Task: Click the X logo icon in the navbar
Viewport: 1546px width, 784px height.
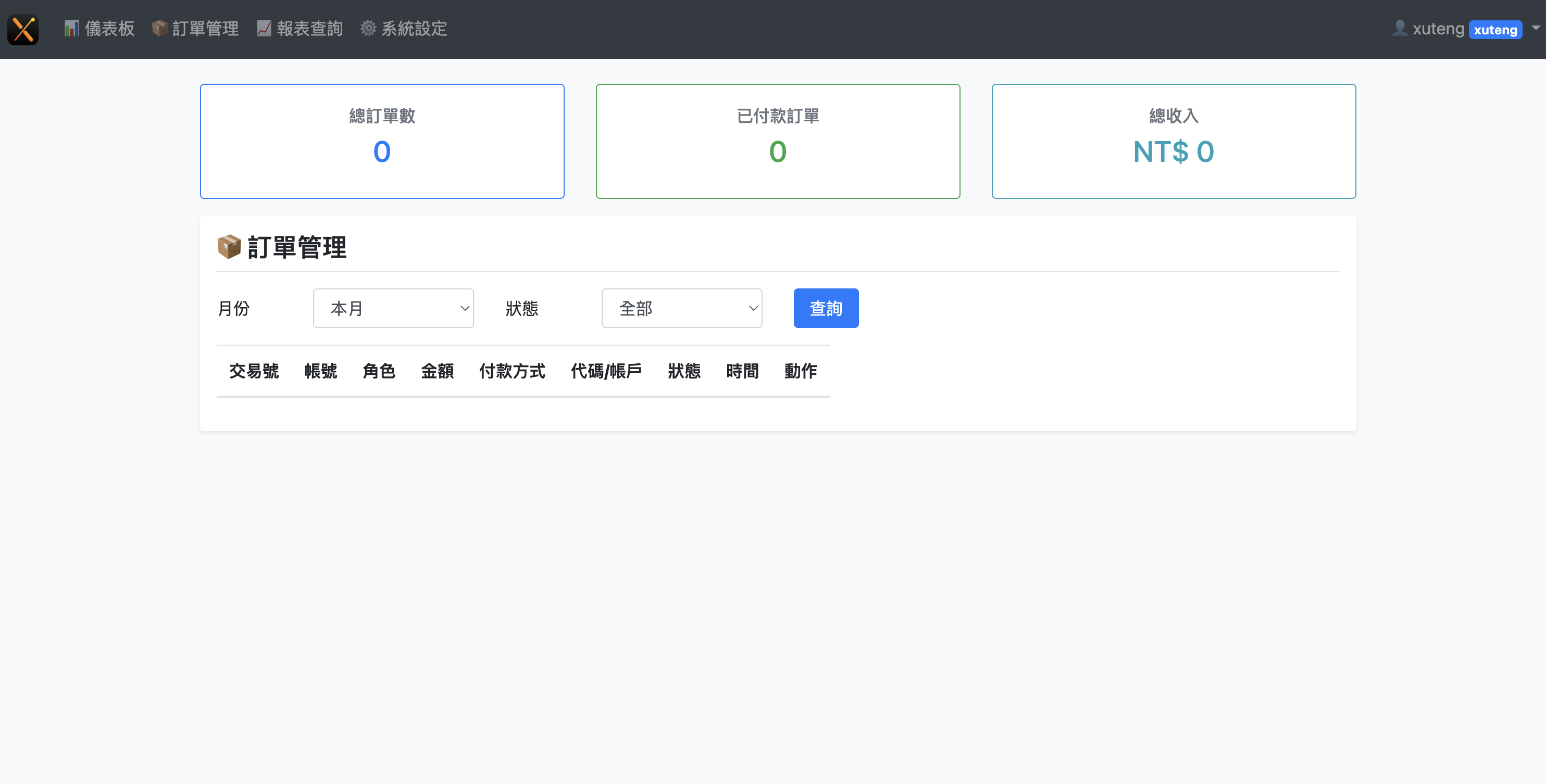Action: [x=23, y=29]
